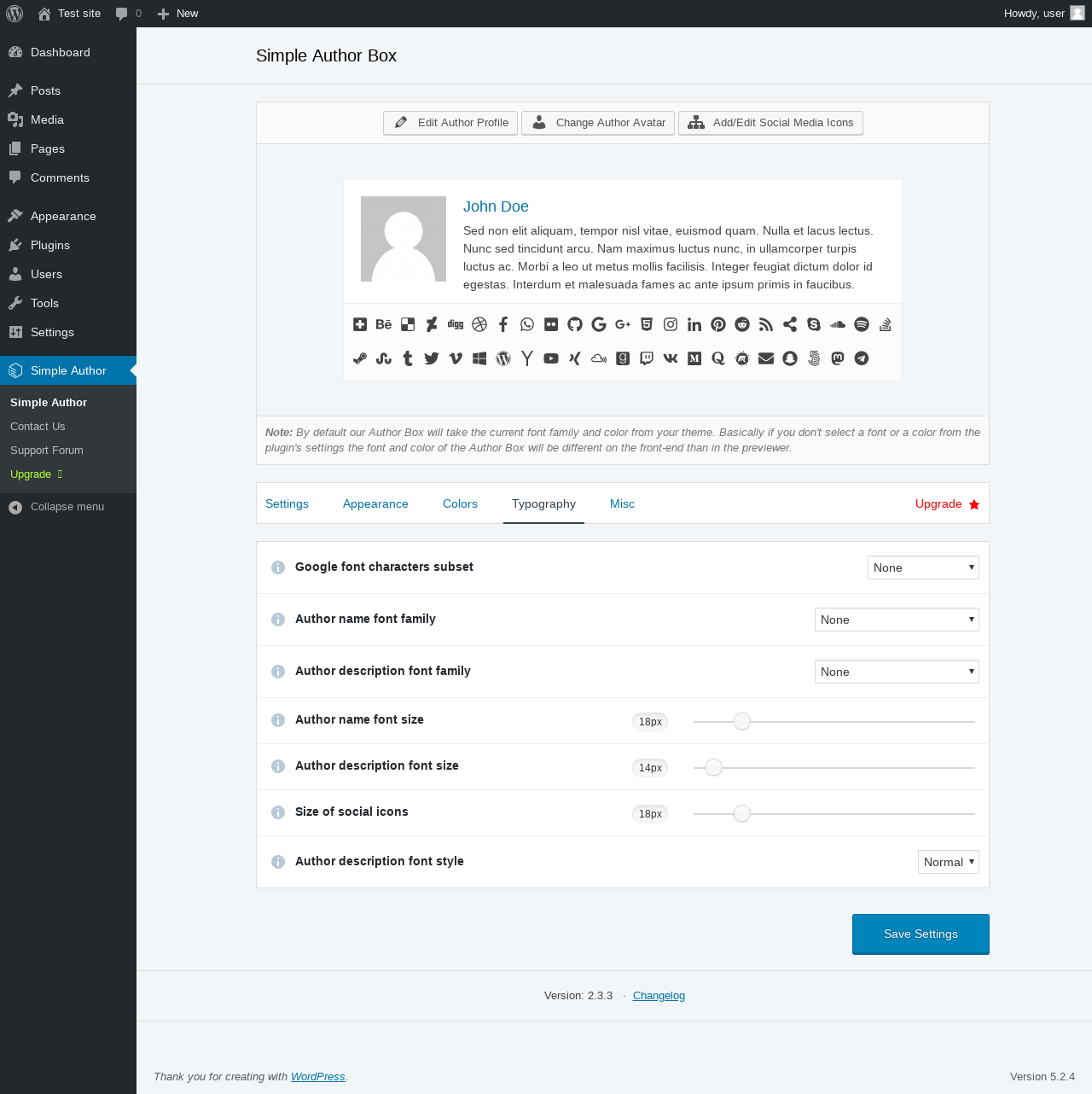Image resolution: width=1092 pixels, height=1094 pixels.
Task: Click the John Doe avatar placeholder image
Action: (x=404, y=239)
